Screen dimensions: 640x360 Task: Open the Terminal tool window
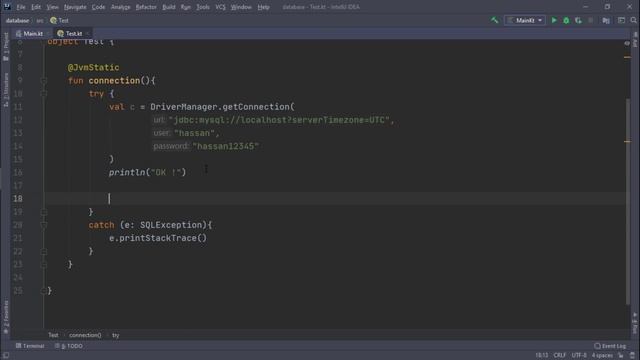30,346
